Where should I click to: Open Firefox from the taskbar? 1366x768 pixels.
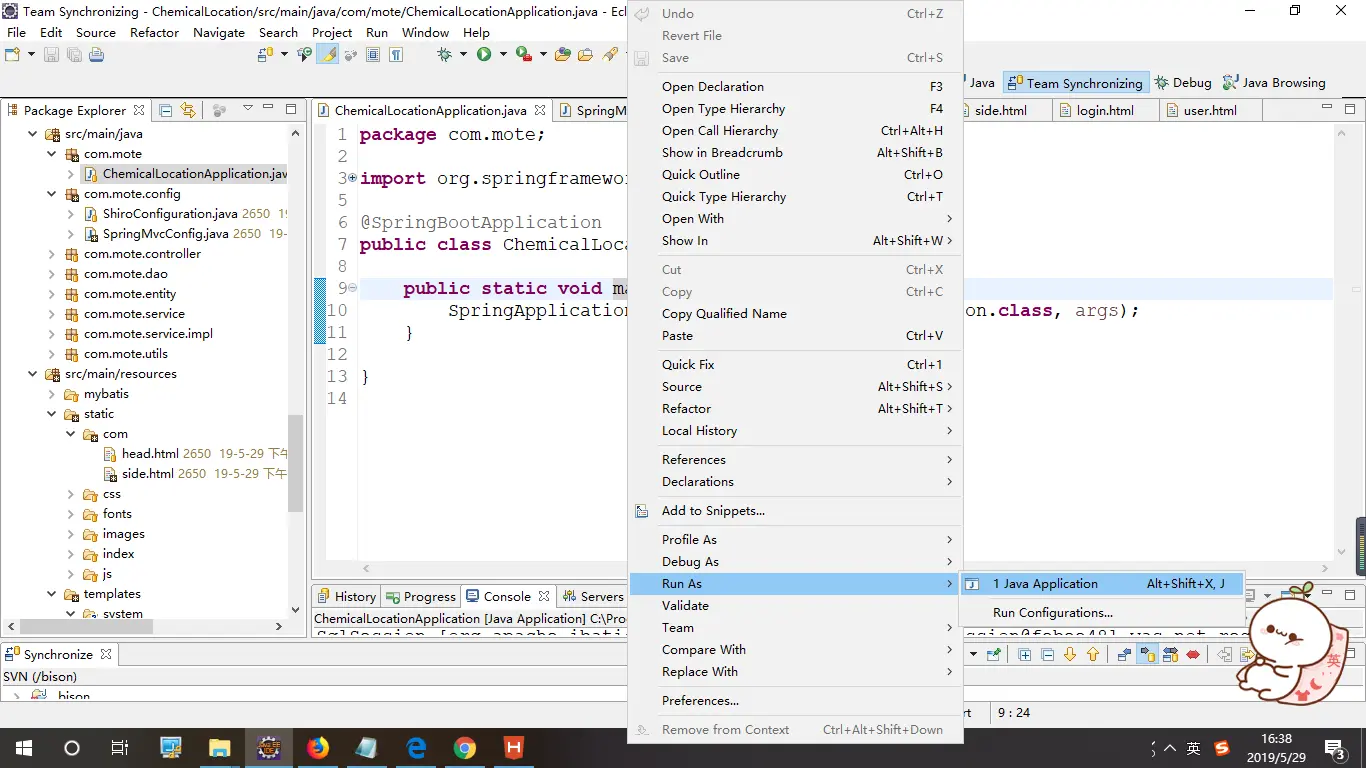pos(318,748)
